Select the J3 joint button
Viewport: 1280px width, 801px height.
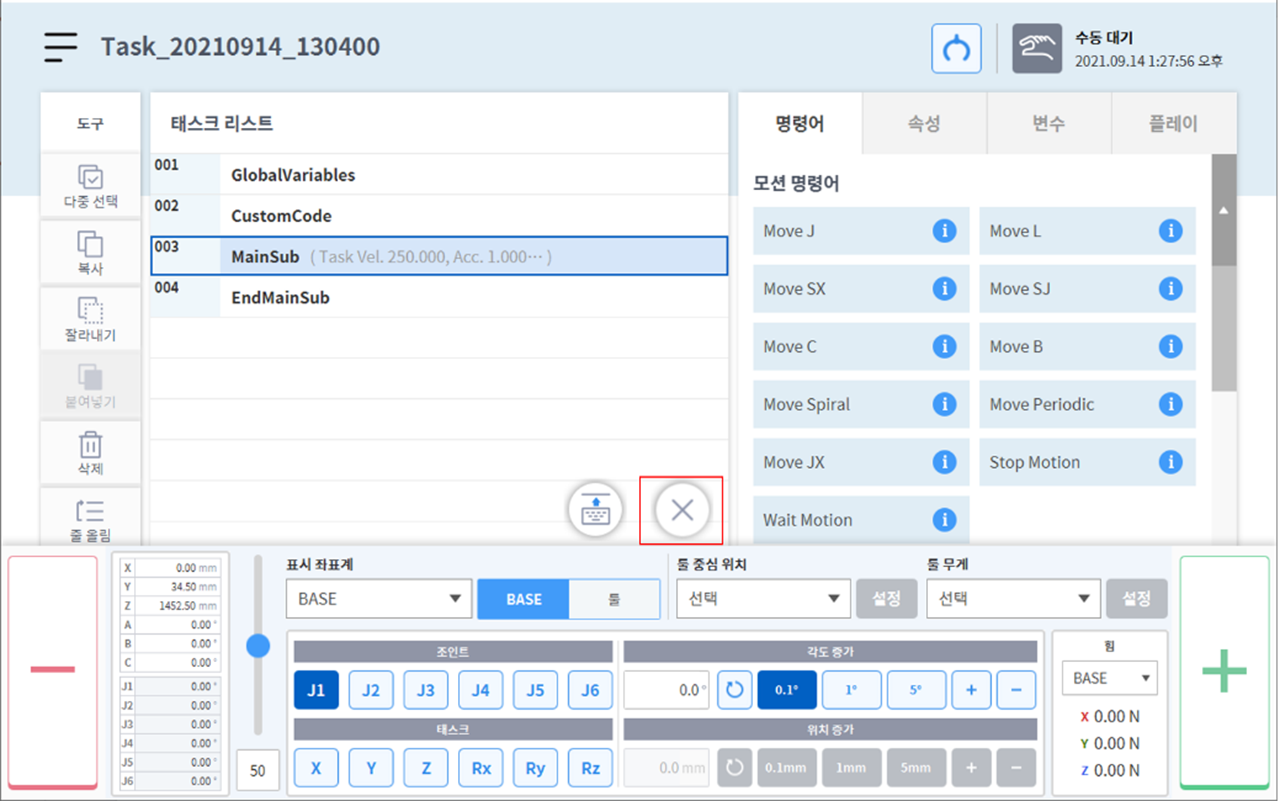tap(426, 690)
